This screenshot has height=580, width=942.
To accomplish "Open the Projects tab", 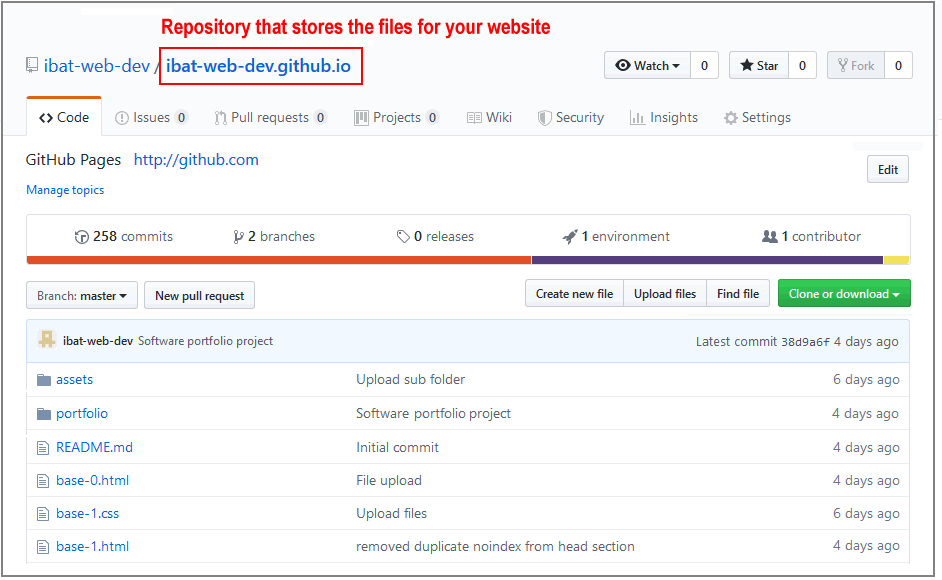I will [x=397, y=118].
